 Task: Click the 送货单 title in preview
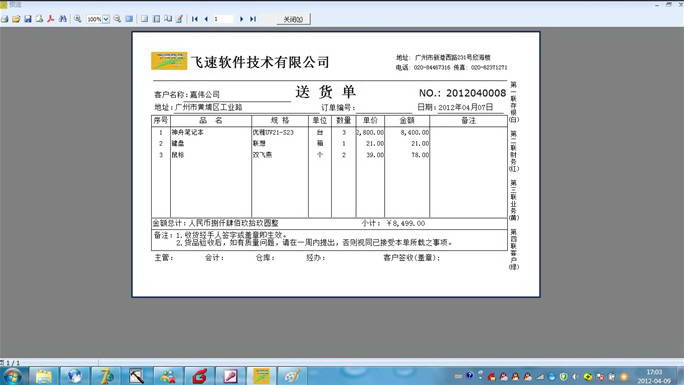[x=326, y=92]
